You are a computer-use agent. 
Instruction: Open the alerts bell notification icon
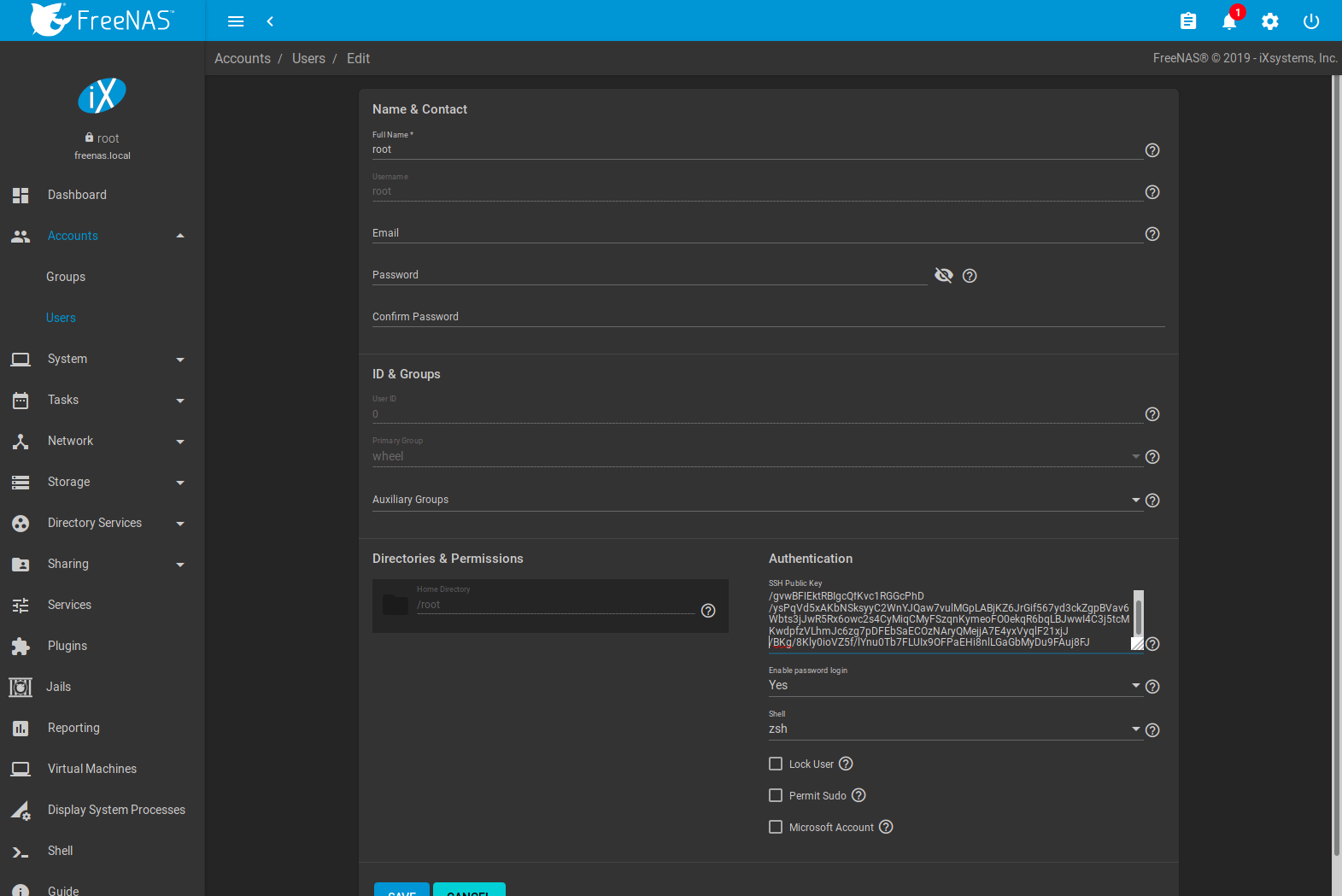click(1229, 21)
